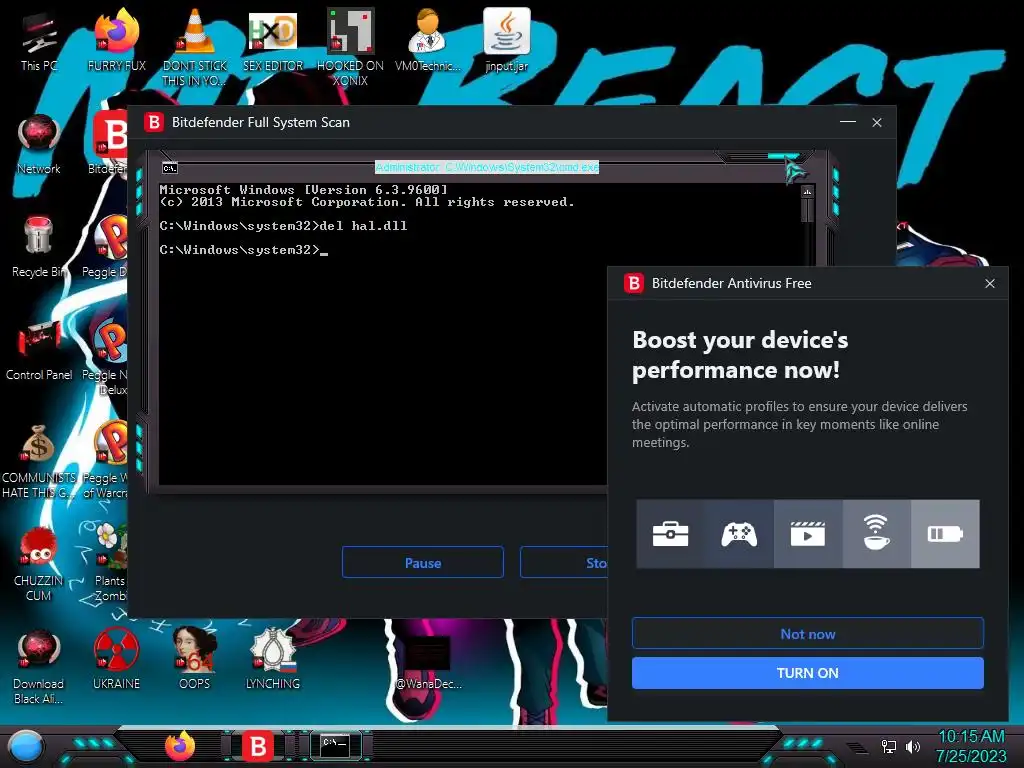This screenshot has width=1024, height=768.
Task: Open the This PC desktop icon
Action: point(39,42)
